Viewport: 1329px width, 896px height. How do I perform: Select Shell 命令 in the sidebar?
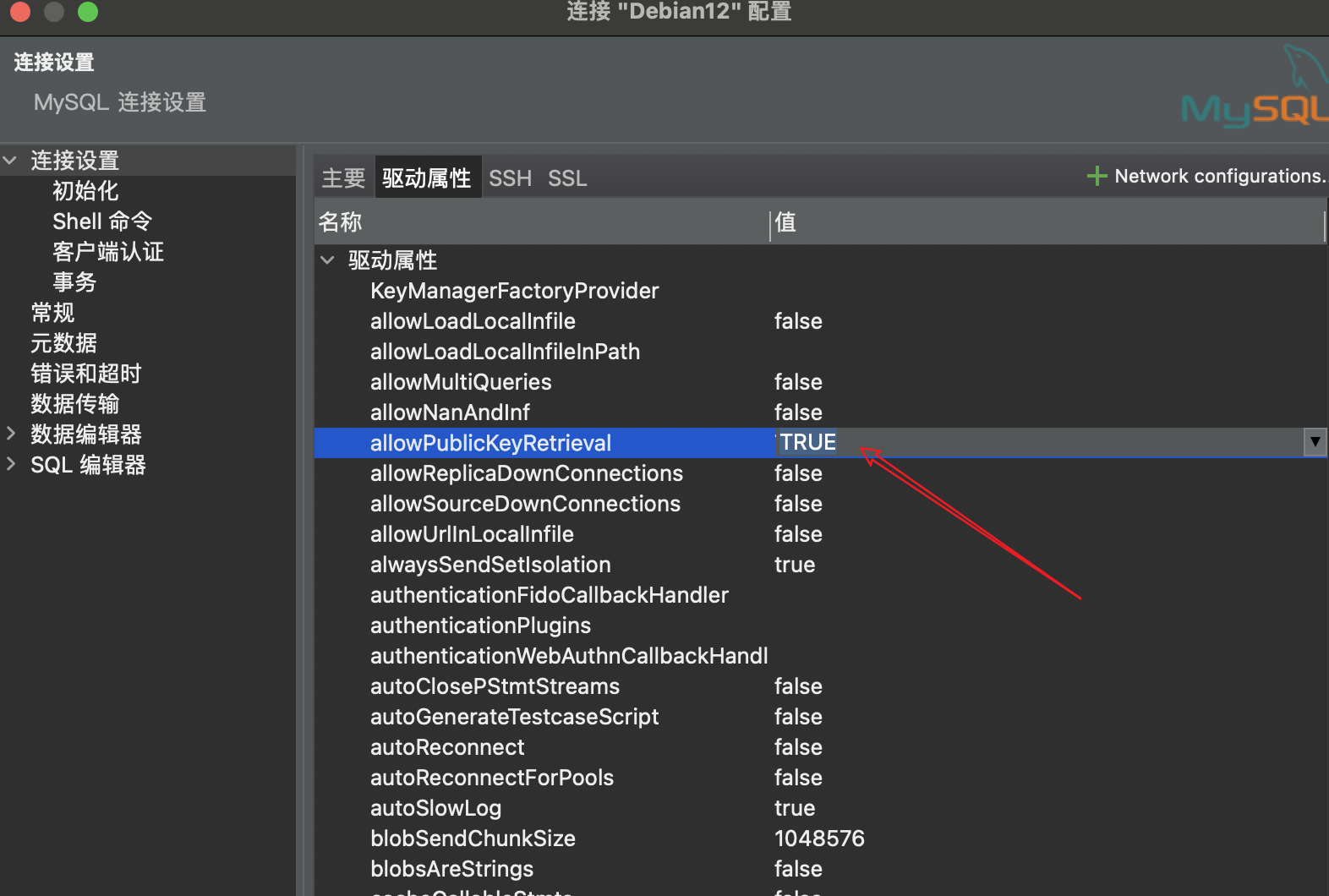point(102,221)
